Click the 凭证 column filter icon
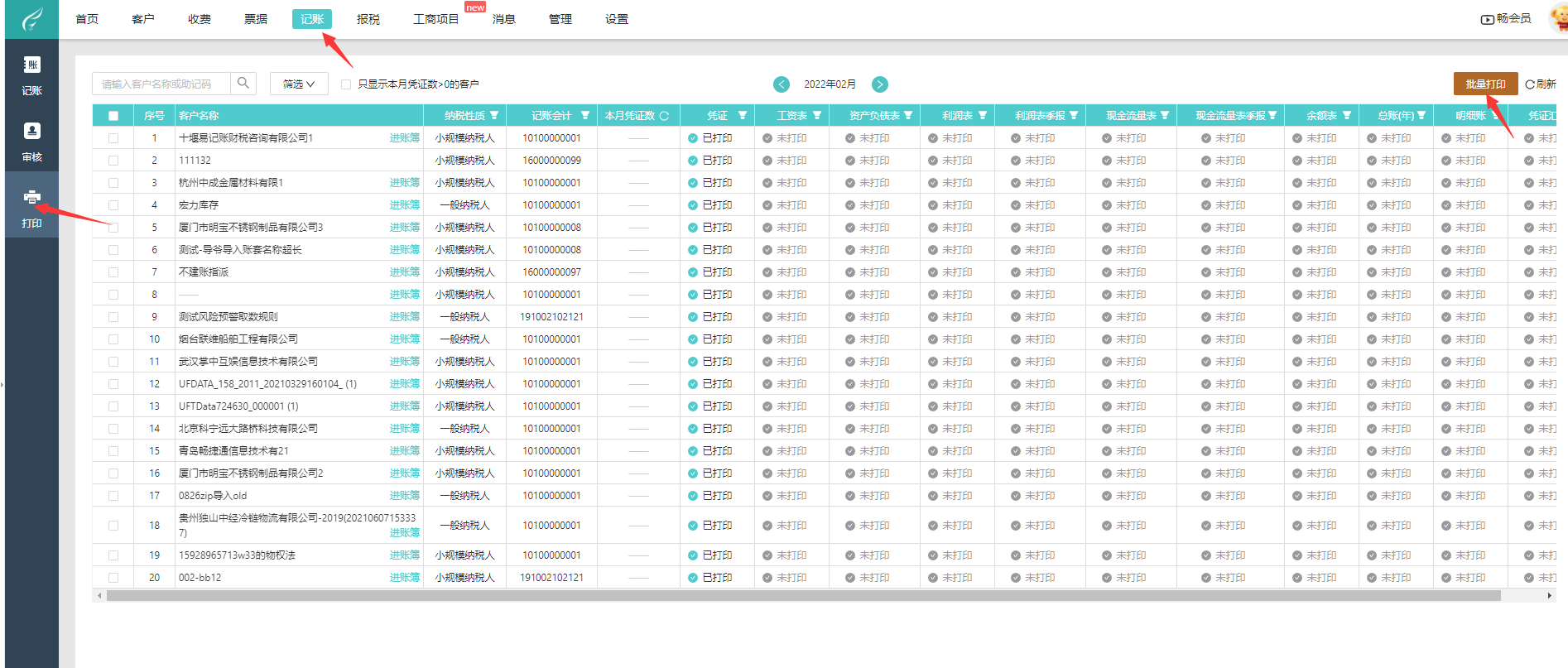1568x668 pixels. (x=743, y=116)
